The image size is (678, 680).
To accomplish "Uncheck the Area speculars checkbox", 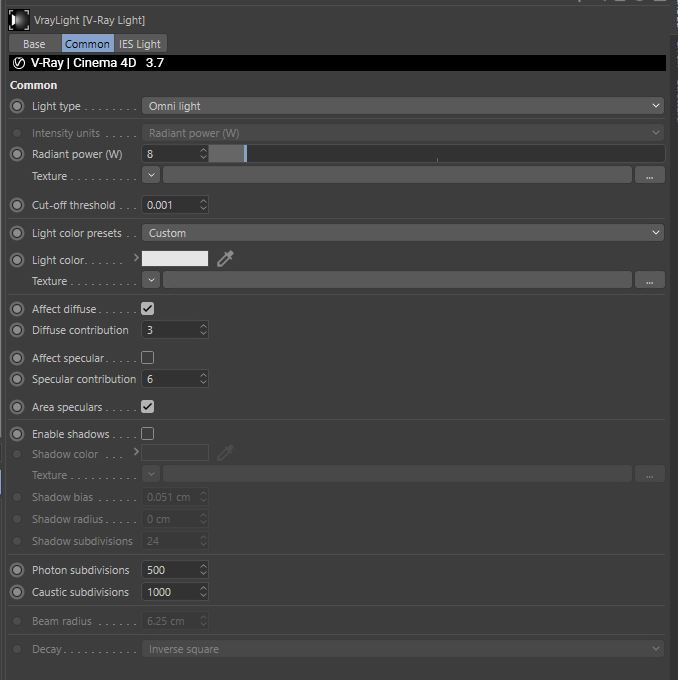I will click(x=147, y=407).
